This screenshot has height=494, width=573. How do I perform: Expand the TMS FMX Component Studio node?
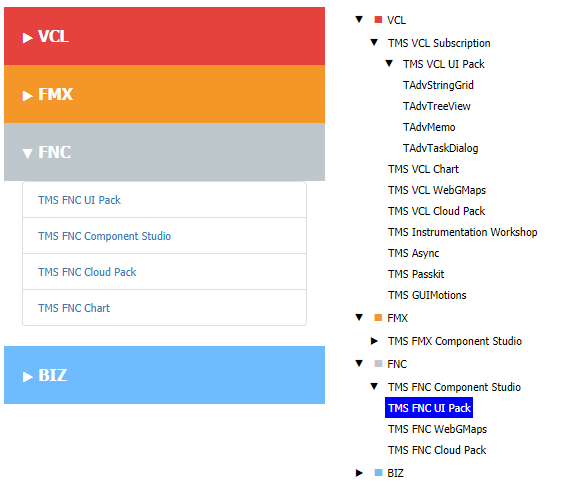point(374,341)
